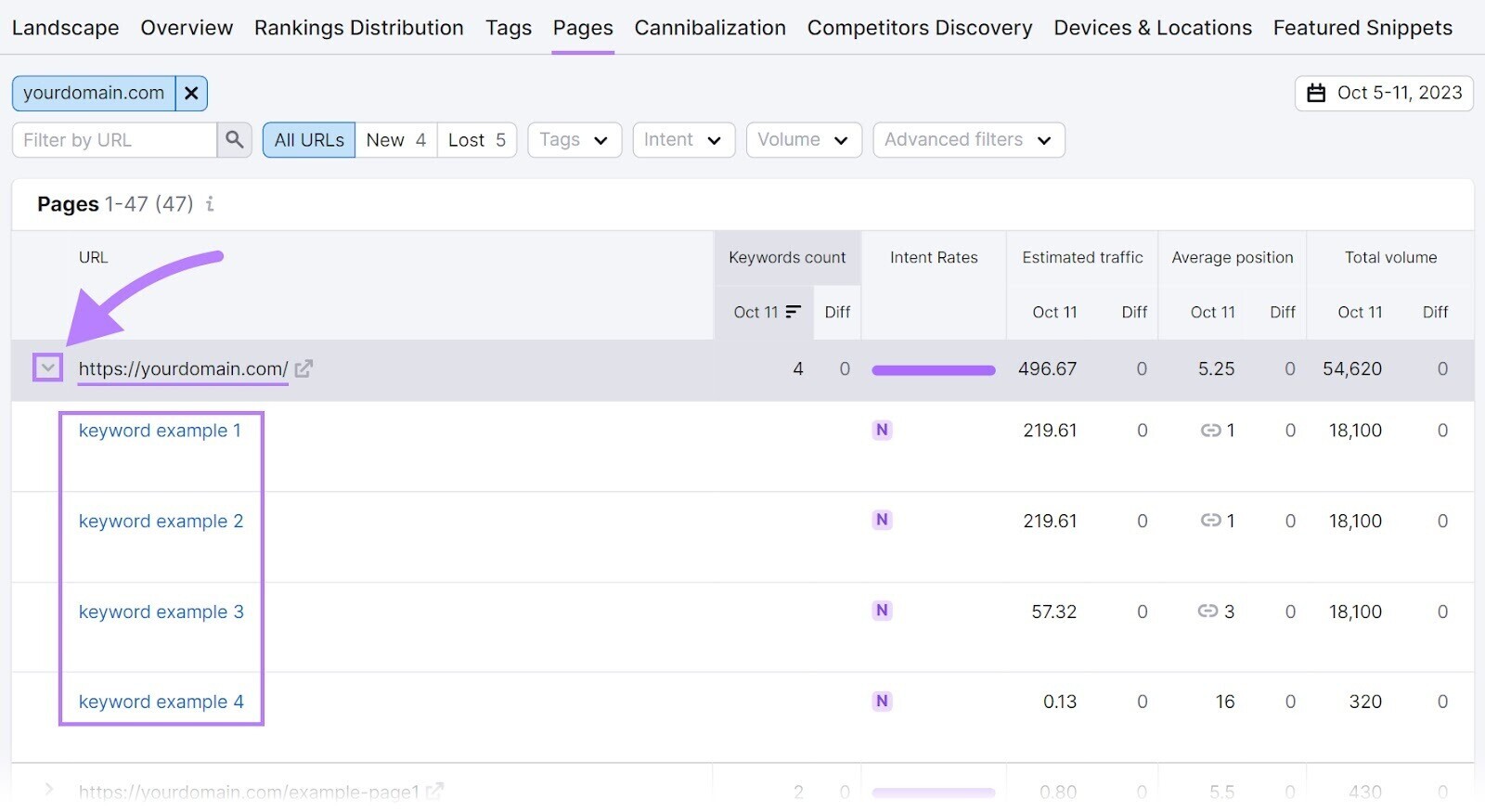The width and height of the screenshot is (1485, 812).
Task: Switch to the Lost URLs filter
Action: pyautogui.click(x=476, y=140)
